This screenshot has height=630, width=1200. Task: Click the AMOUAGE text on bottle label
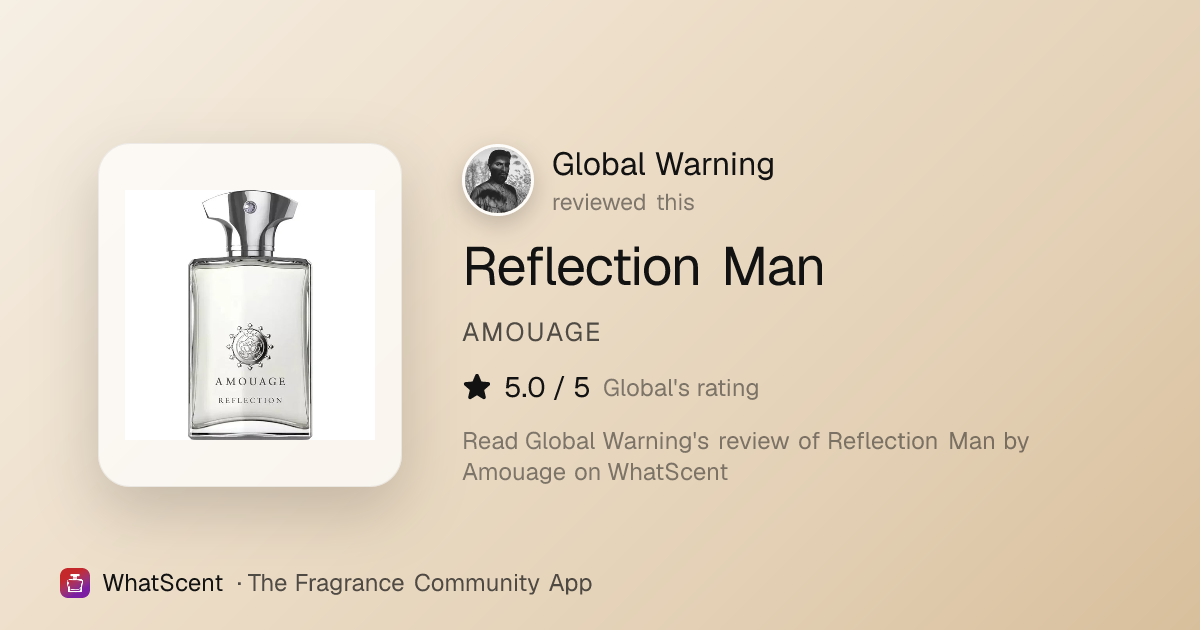pyautogui.click(x=250, y=381)
